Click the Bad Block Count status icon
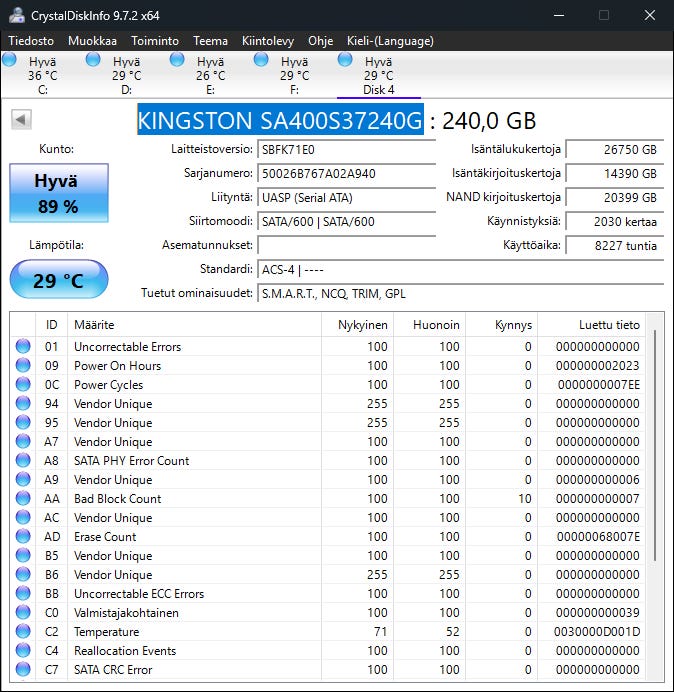674x692 pixels. click(x=23, y=498)
